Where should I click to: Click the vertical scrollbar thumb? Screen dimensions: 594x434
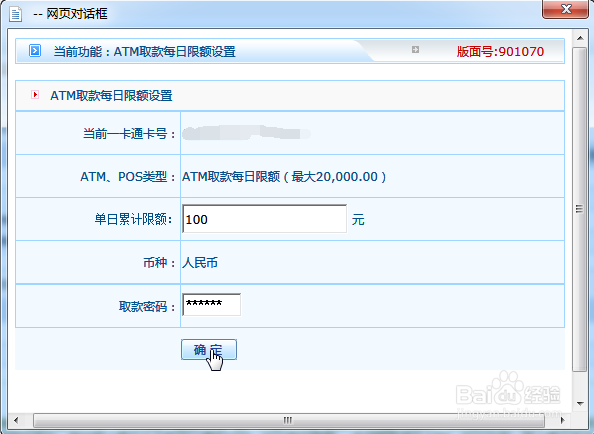pyautogui.click(x=580, y=209)
